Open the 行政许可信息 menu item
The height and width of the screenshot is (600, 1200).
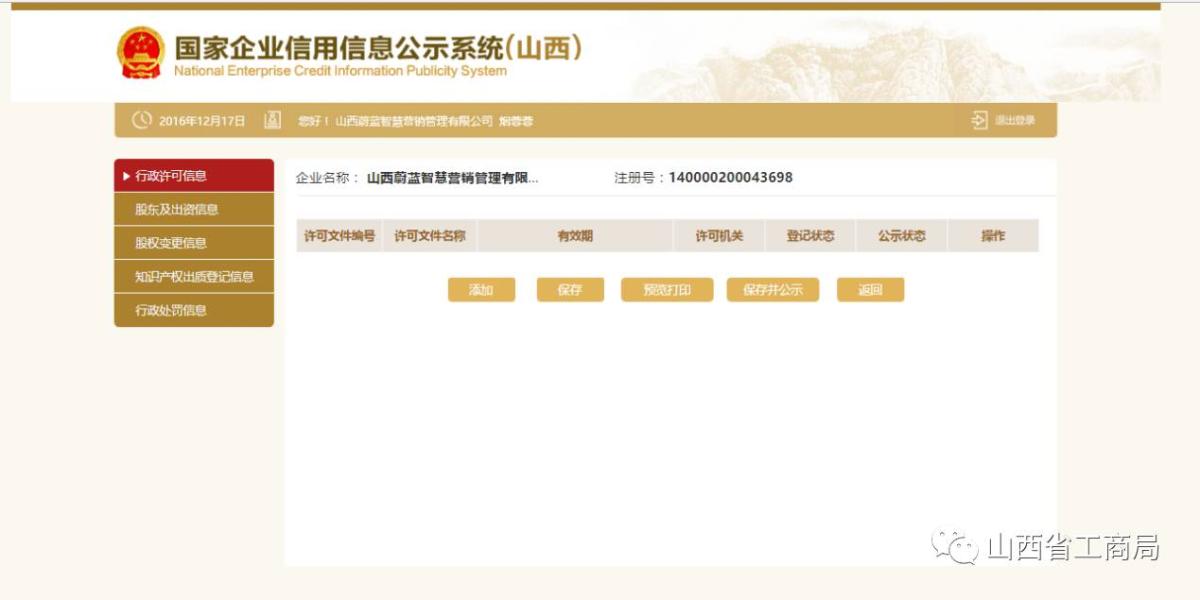tap(171, 176)
